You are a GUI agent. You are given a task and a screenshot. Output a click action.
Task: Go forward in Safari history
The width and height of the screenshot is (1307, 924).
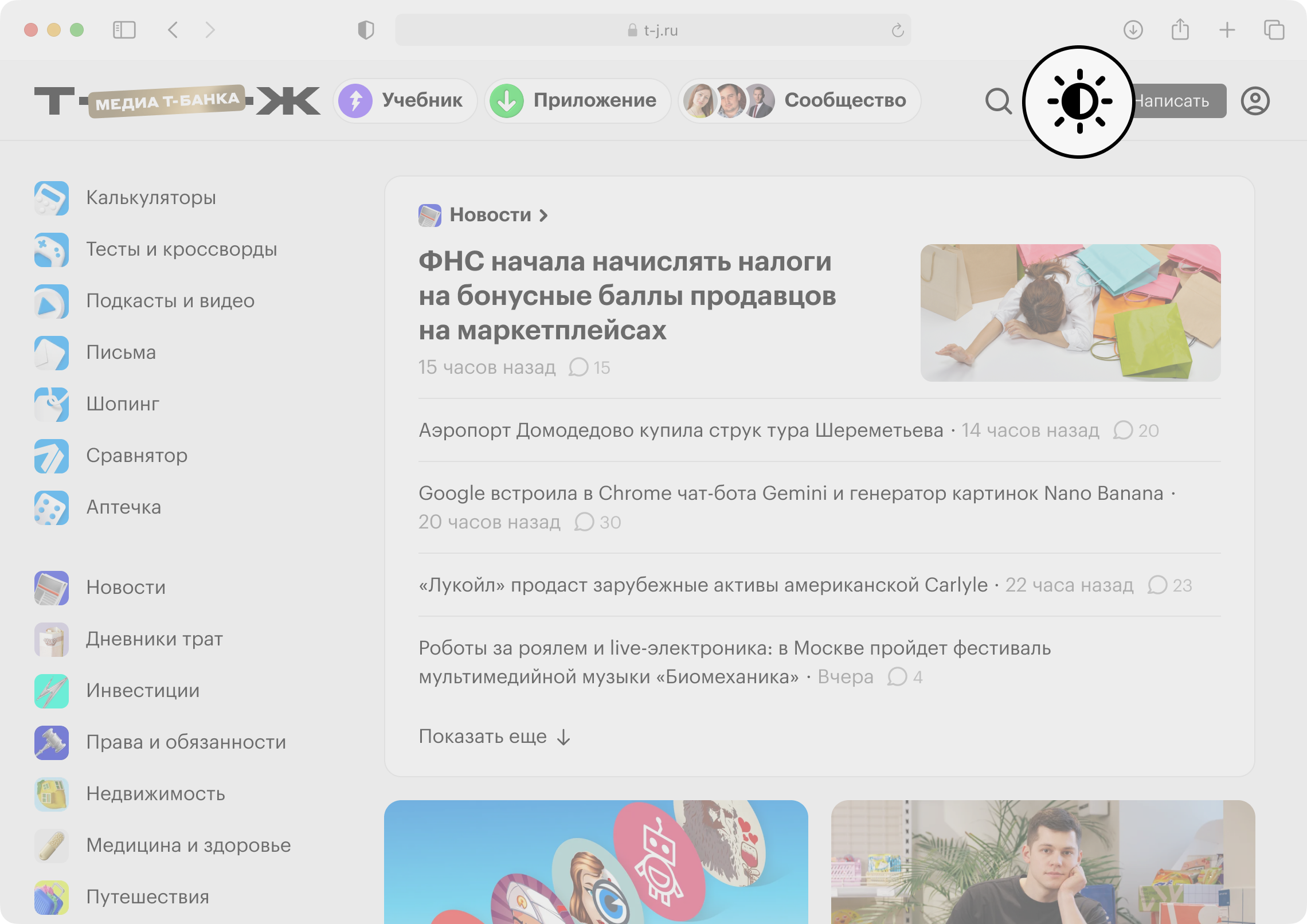pyautogui.click(x=210, y=30)
